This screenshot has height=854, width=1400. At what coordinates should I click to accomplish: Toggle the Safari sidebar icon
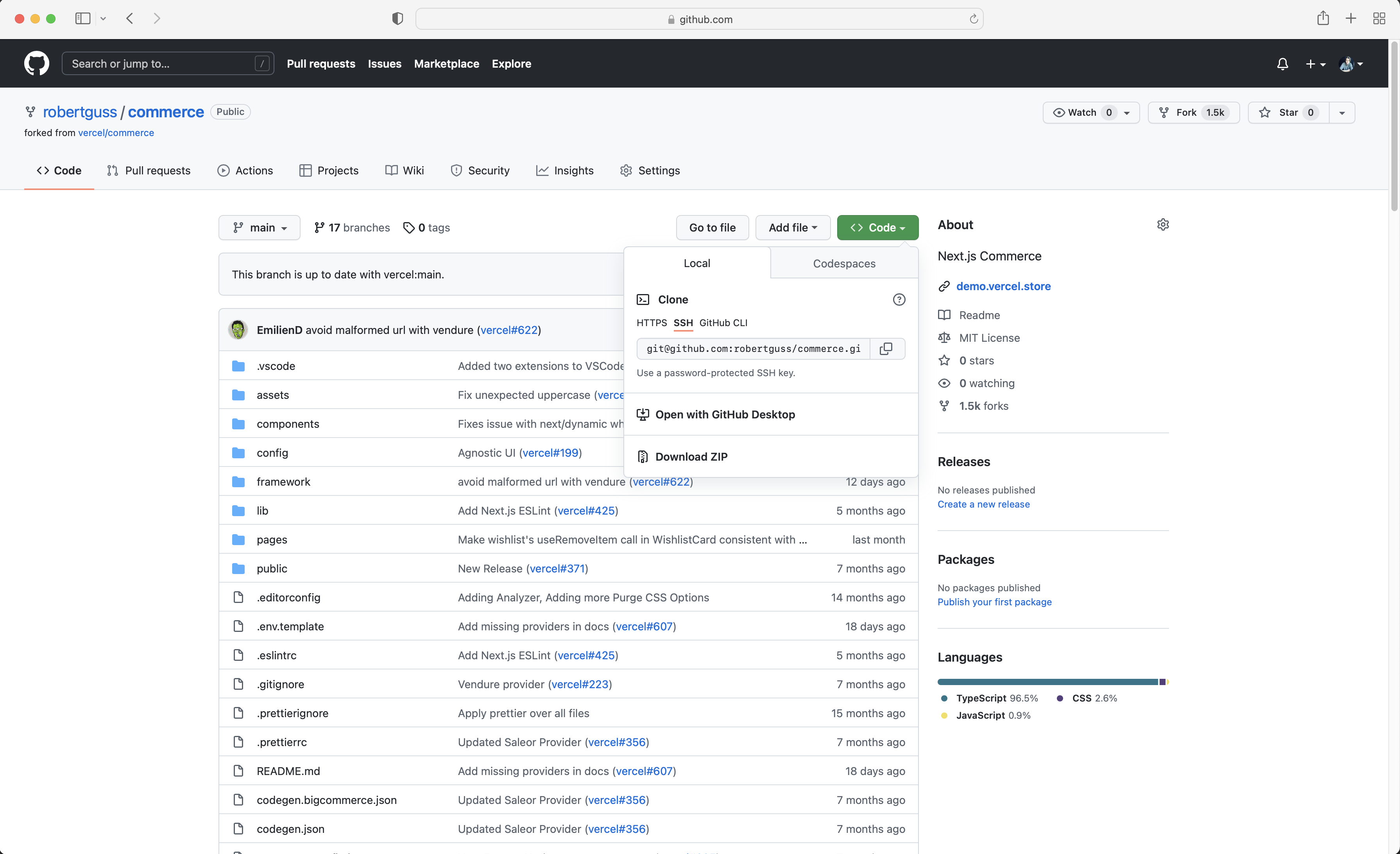tap(82, 18)
